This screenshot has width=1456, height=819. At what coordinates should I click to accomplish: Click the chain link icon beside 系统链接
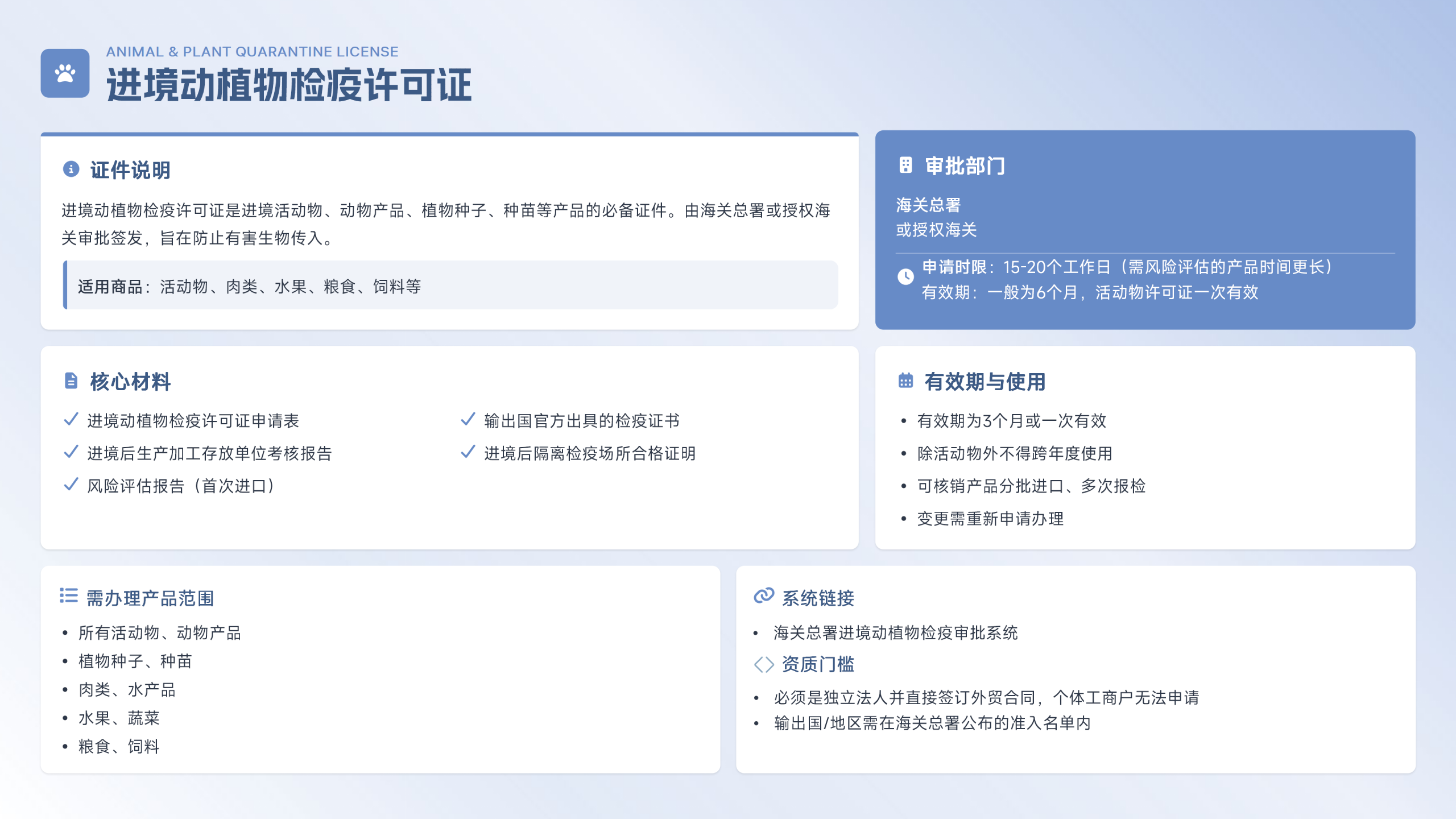coord(763,595)
